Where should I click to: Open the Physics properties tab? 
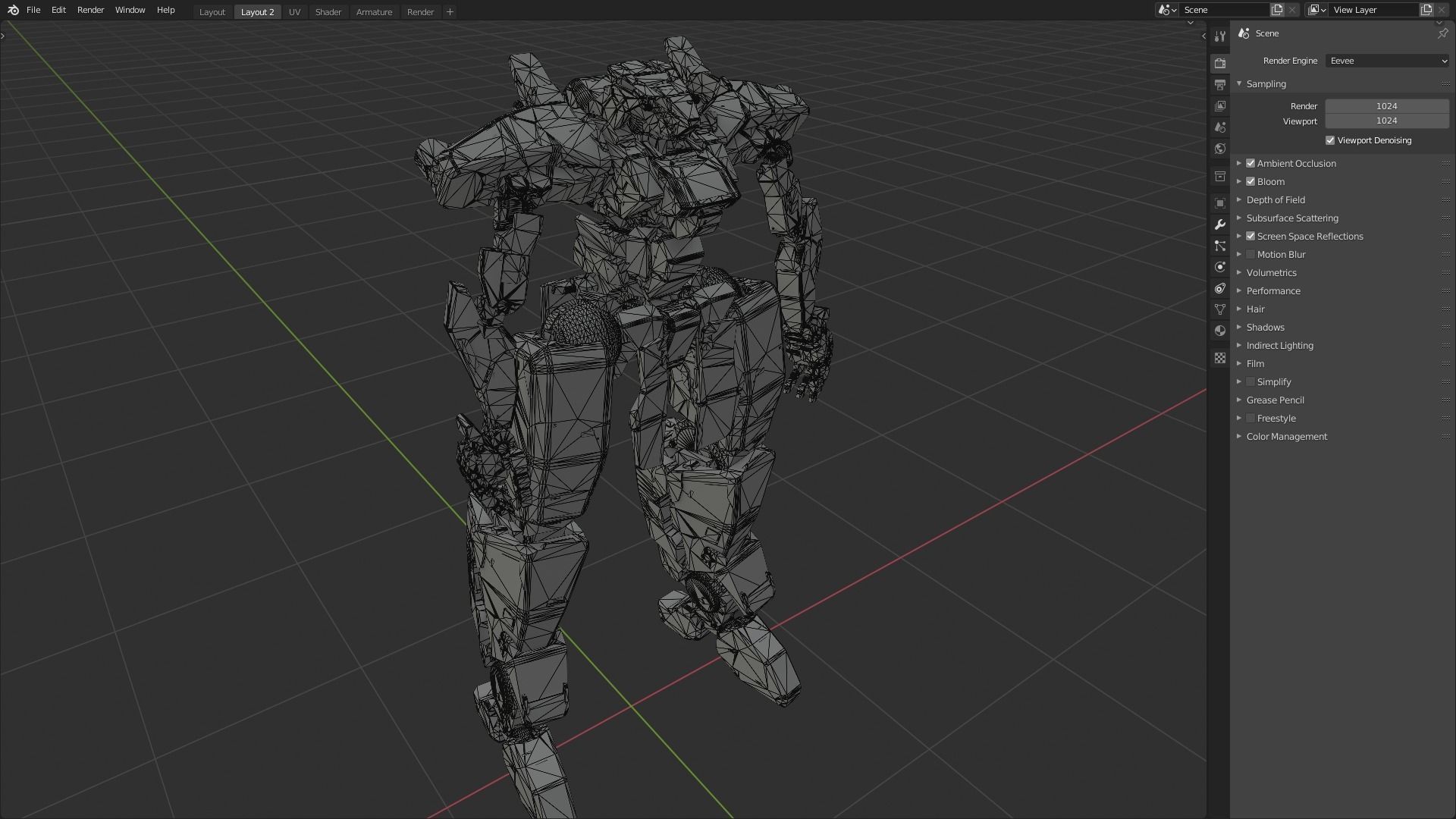[x=1219, y=267]
